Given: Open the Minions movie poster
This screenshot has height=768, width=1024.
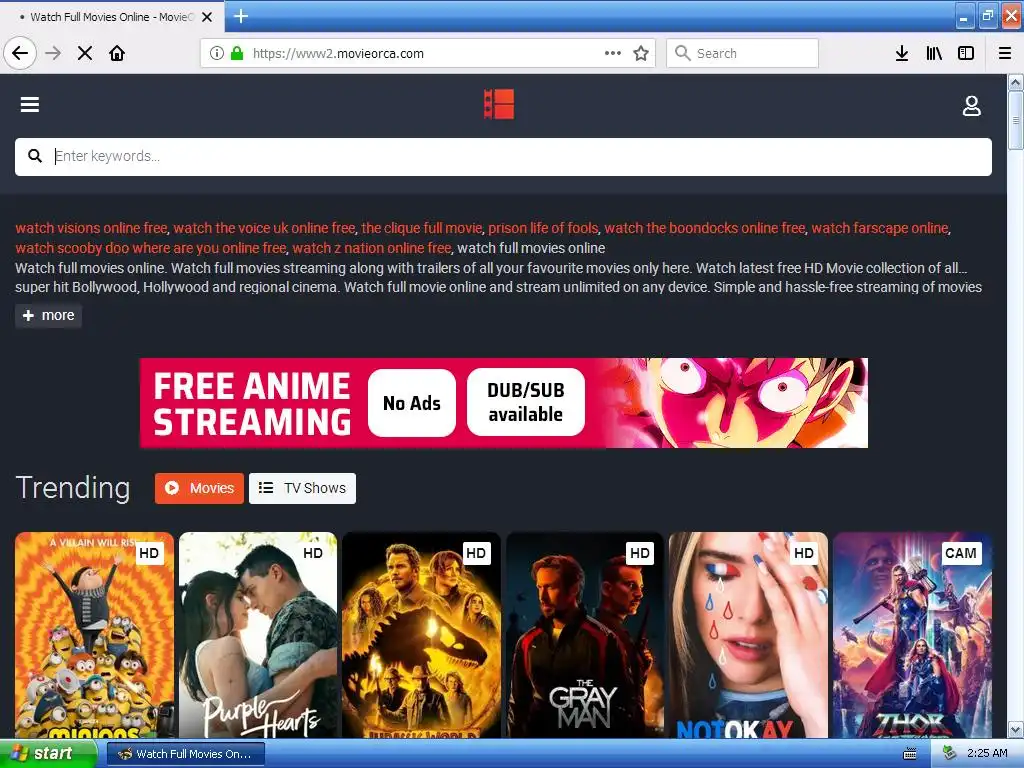Looking at the screenshot, I should [95, 635].
